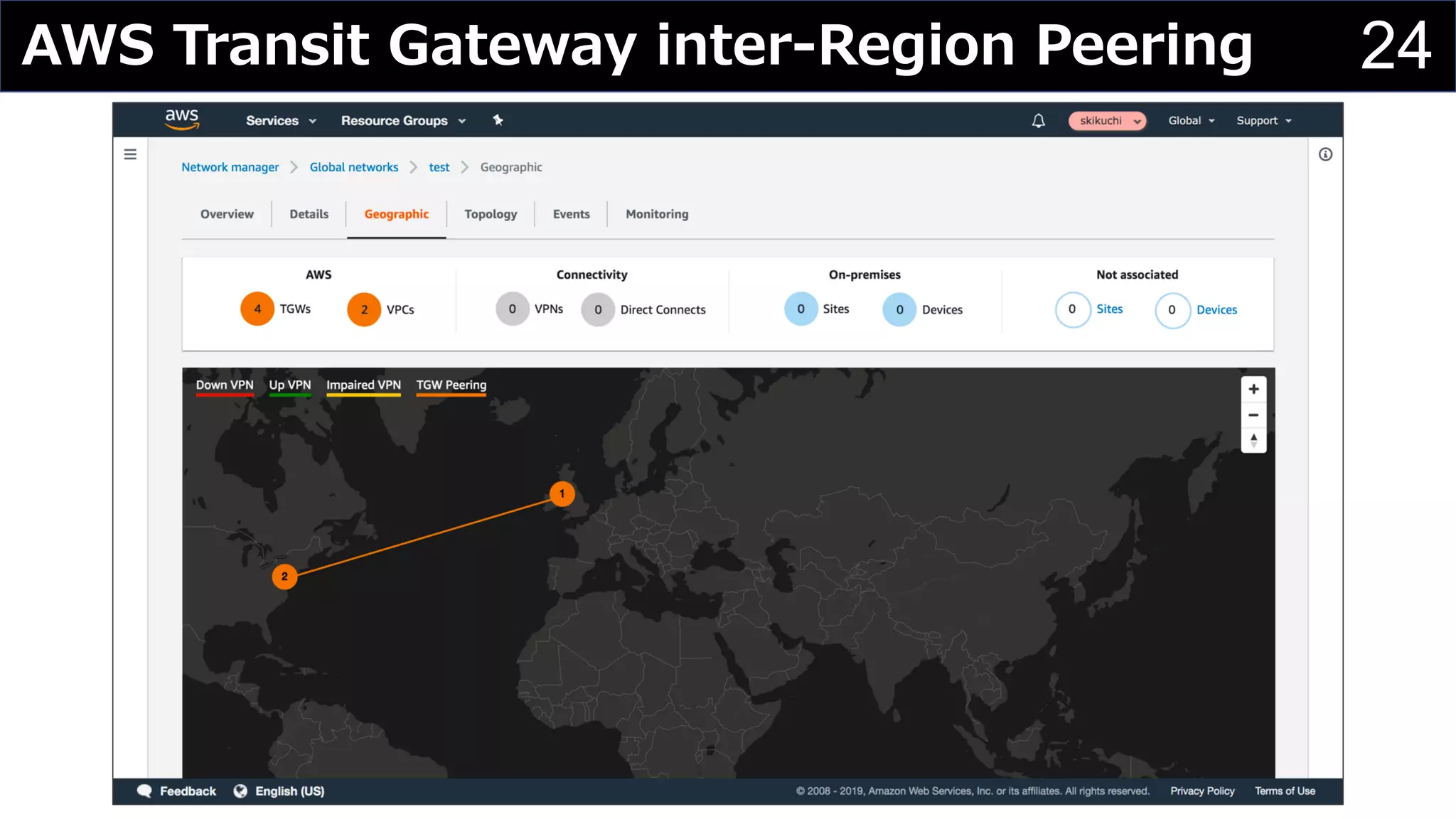Image resolution: width=1456 pixels, height=819 pixels.
Task: Open the Terms of Use link
Action: coord(1285,791)
